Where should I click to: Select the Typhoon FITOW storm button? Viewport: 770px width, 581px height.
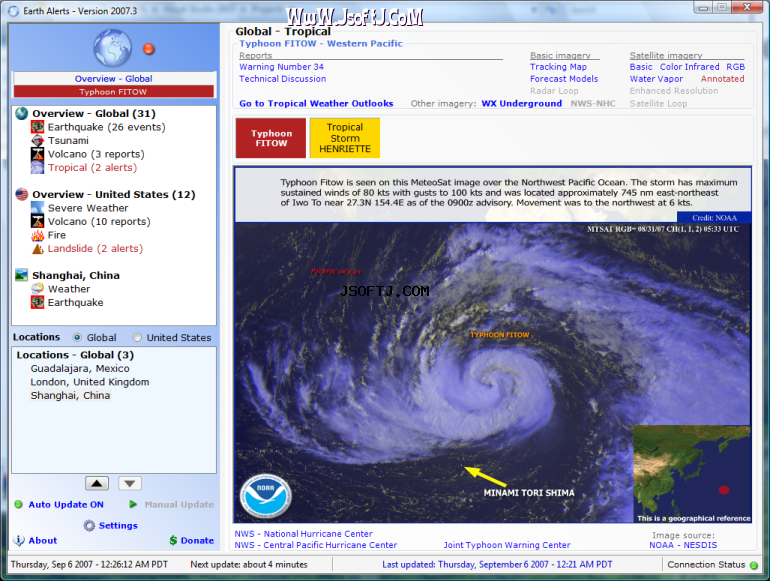[x=271, y=138]
